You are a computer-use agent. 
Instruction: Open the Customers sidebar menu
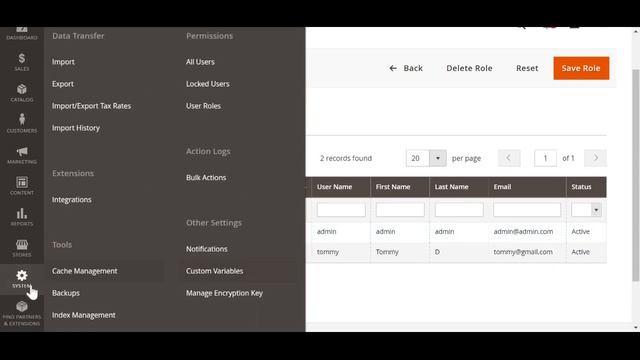click(x=22, y=124)
